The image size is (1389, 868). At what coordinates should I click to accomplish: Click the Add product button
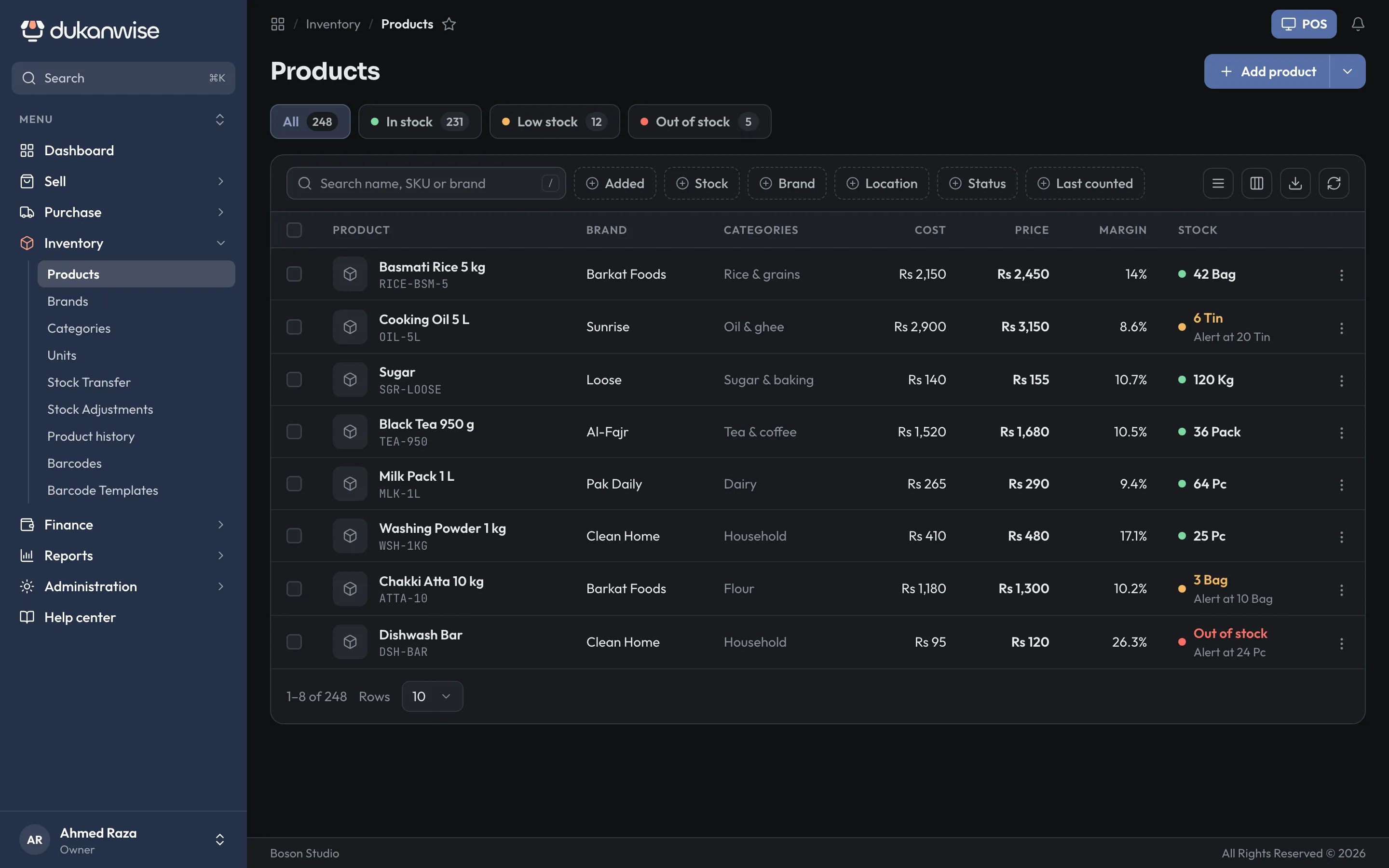click(x=1267, y=71)
